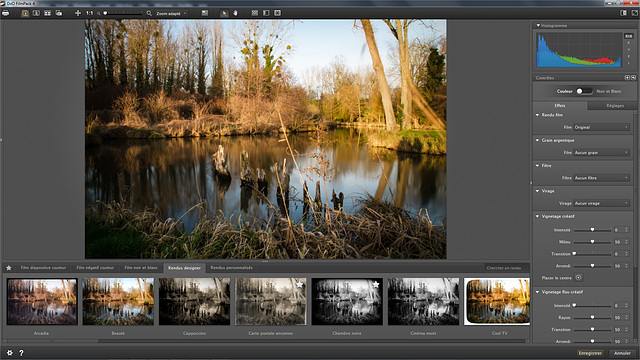This screenshot has width=640, height=360.
Task: Apply the Arcadia preset thumbnail
Action: tap(42, 302)
